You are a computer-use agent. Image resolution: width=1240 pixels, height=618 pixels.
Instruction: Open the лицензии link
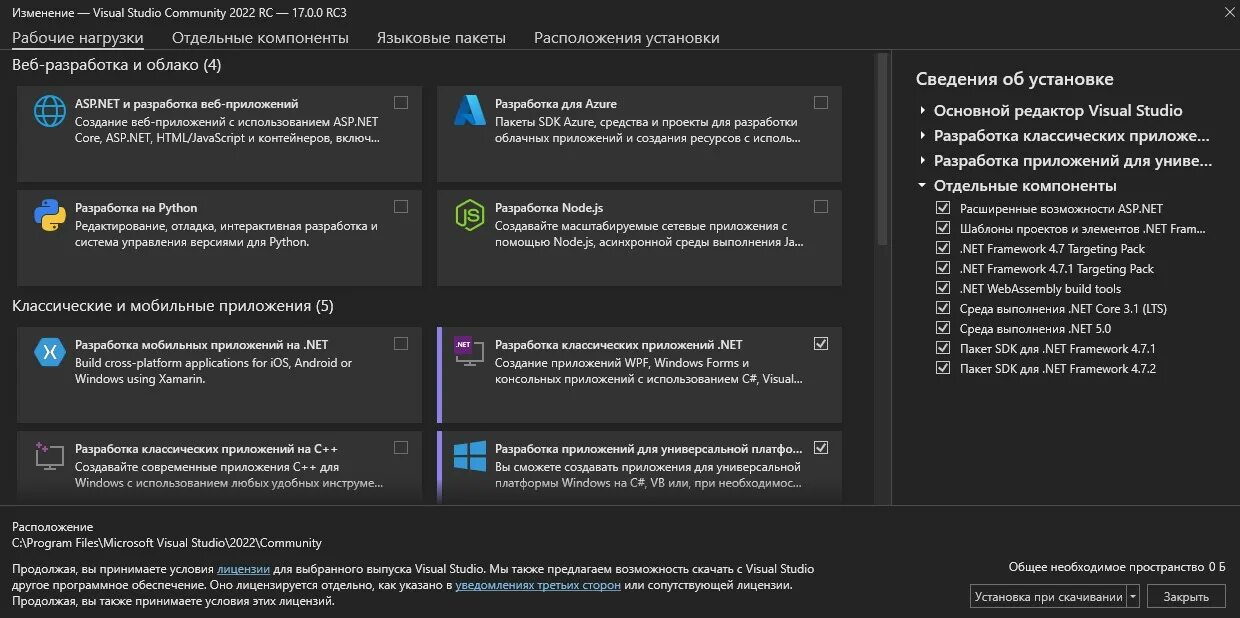[x=244, y=569]
